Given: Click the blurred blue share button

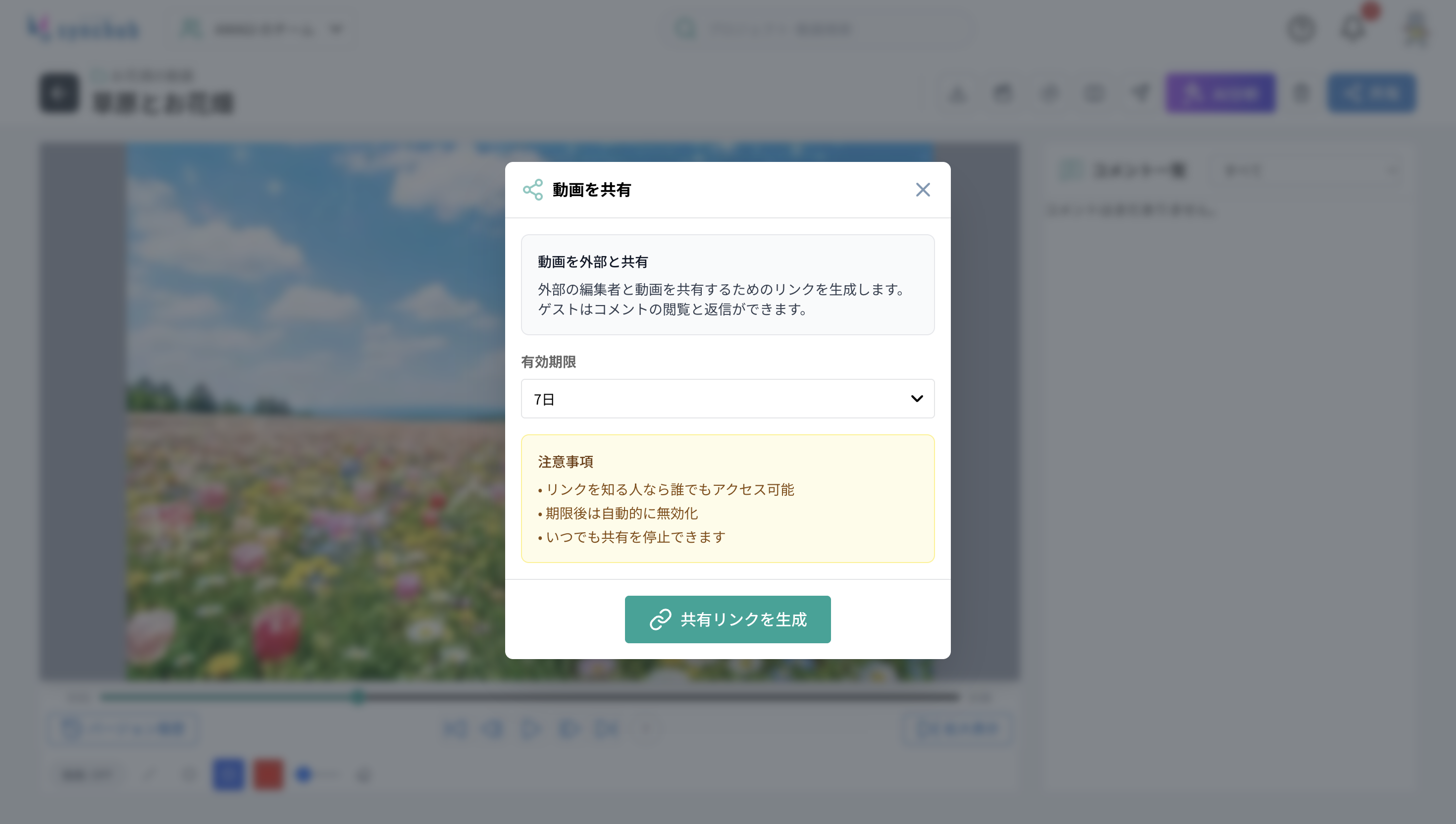Looking at the screenshot, I should point(1372,93).
